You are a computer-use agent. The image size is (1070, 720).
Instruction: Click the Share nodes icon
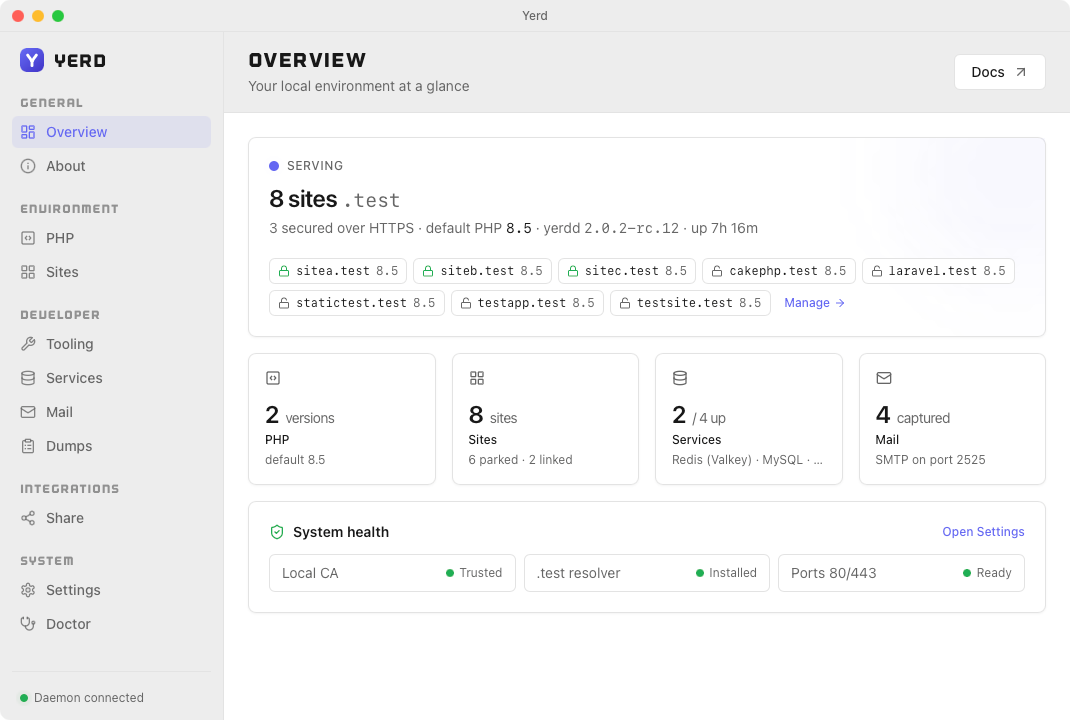tap(28, 518)
